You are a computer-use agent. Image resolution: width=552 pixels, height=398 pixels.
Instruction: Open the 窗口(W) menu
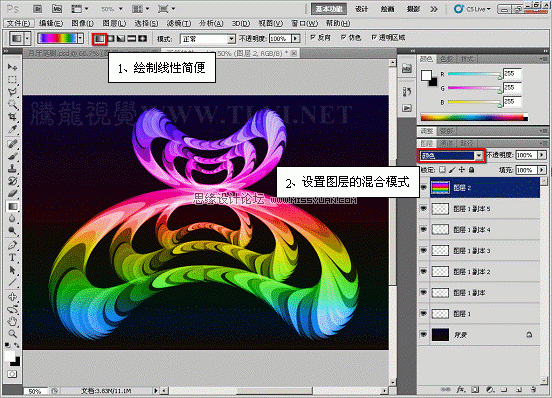(x=304, y=23)
